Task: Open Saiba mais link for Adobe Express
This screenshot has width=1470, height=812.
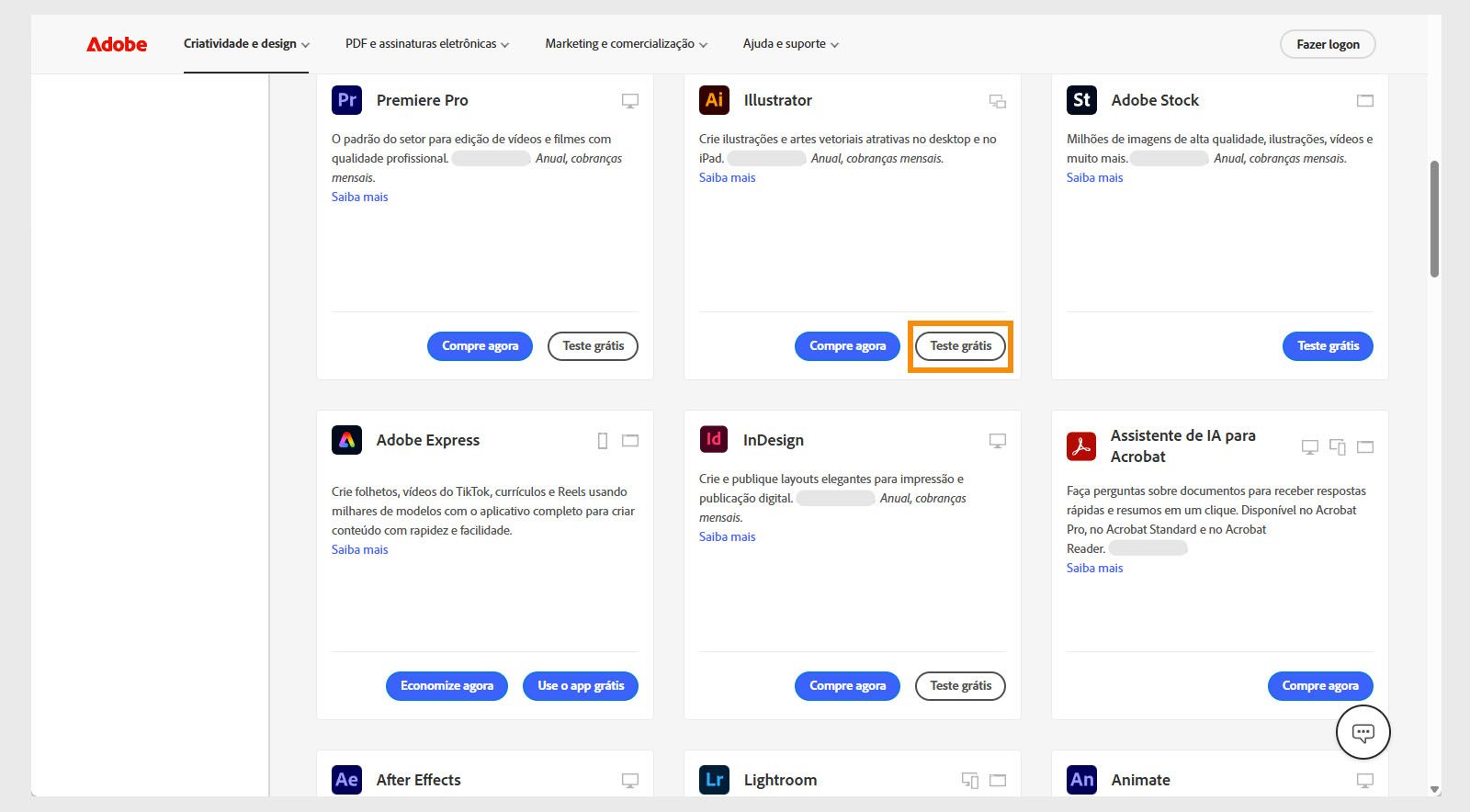Action: (360, 550)
